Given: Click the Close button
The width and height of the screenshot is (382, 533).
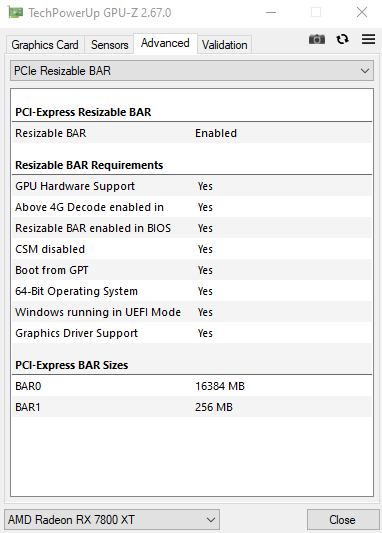Looking at the screenshot, I should 343,519.
